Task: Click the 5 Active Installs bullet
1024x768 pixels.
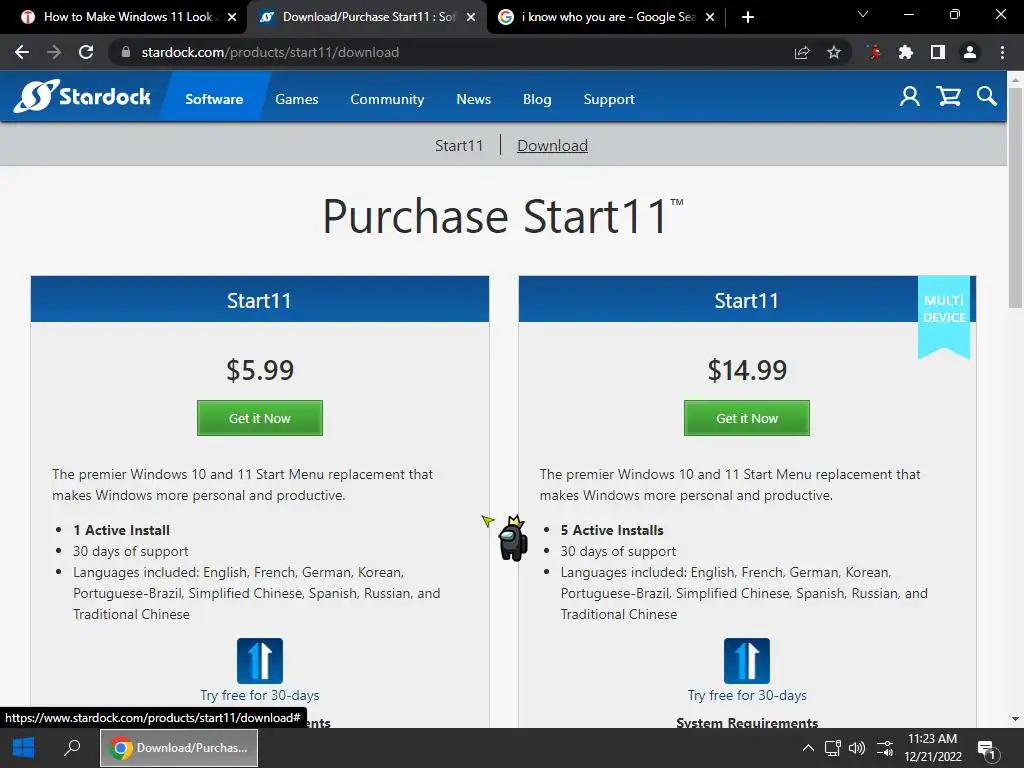Action: click(x=612, y=530)
